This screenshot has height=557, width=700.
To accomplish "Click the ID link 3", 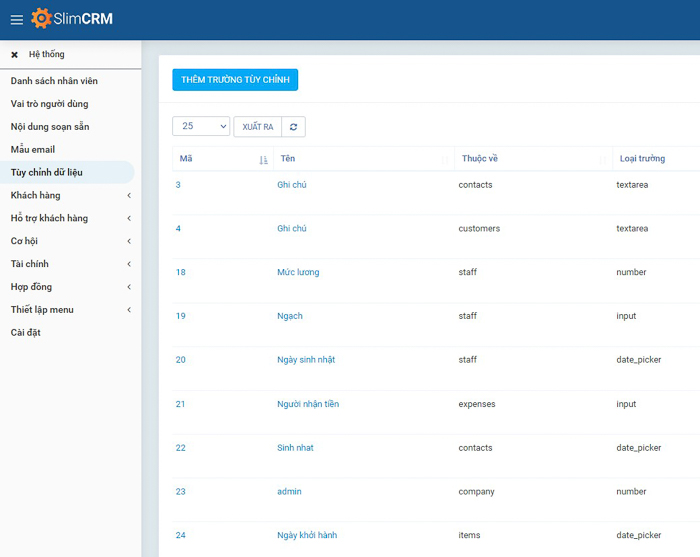I will coord(178,185).
